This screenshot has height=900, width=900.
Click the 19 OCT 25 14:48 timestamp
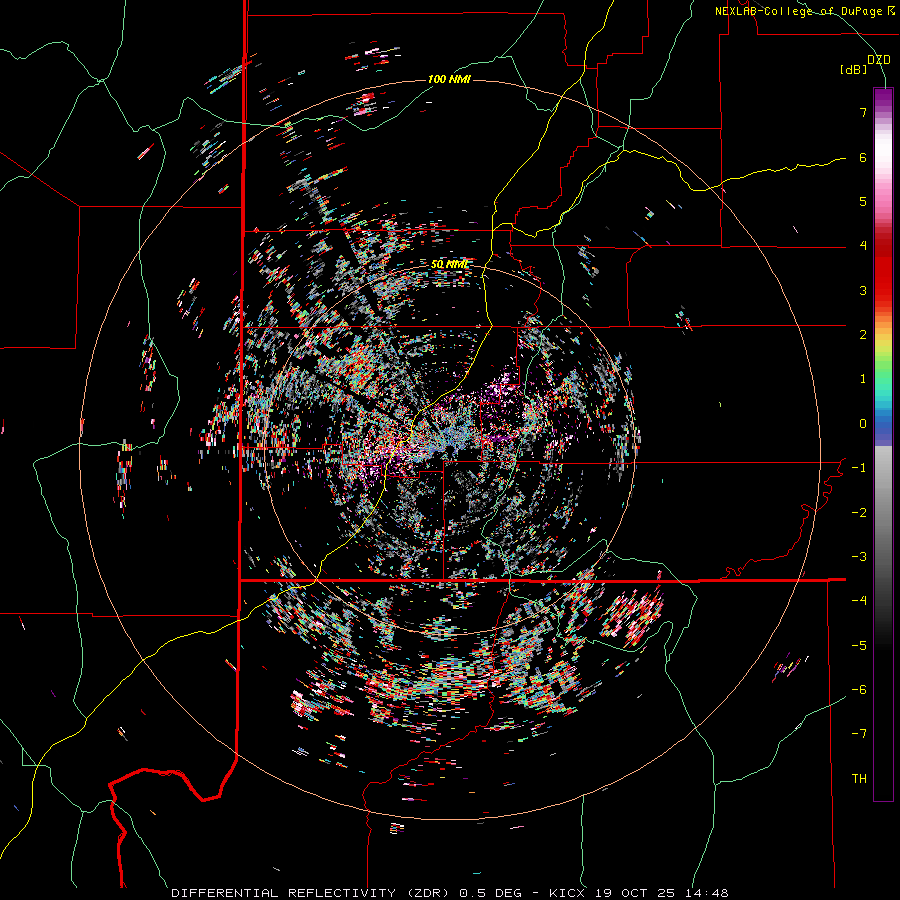663,893
